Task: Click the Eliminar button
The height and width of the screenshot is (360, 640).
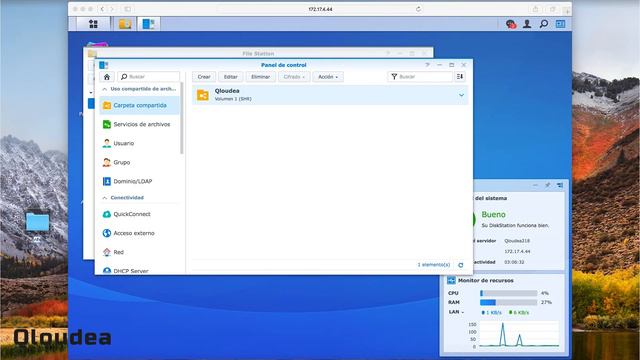Action: pos(260,77)
